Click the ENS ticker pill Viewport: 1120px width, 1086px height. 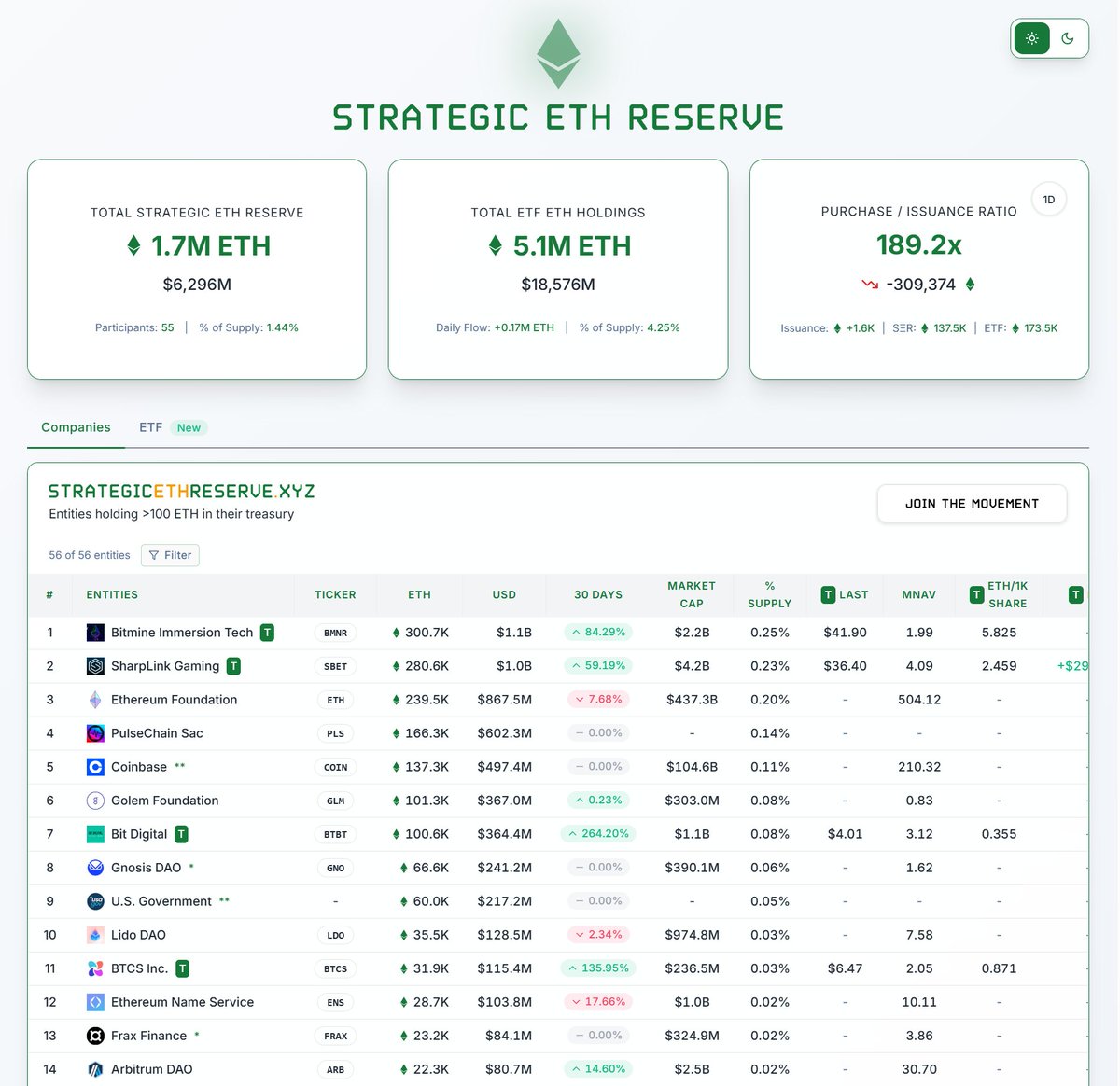click(x=336, y=1002)
